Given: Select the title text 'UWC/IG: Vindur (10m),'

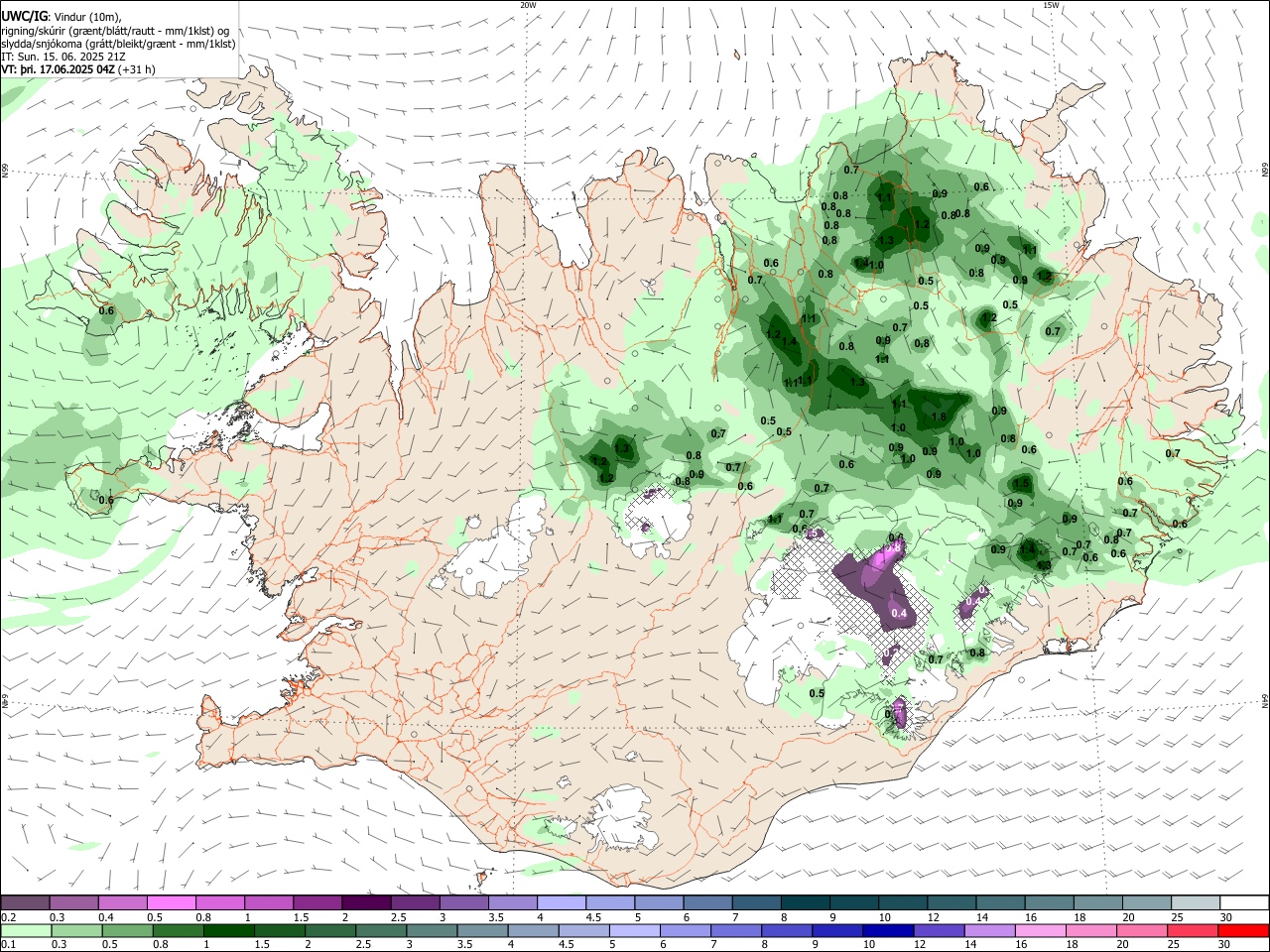Looking at the screenshot, I should click(x=62, y=16).
